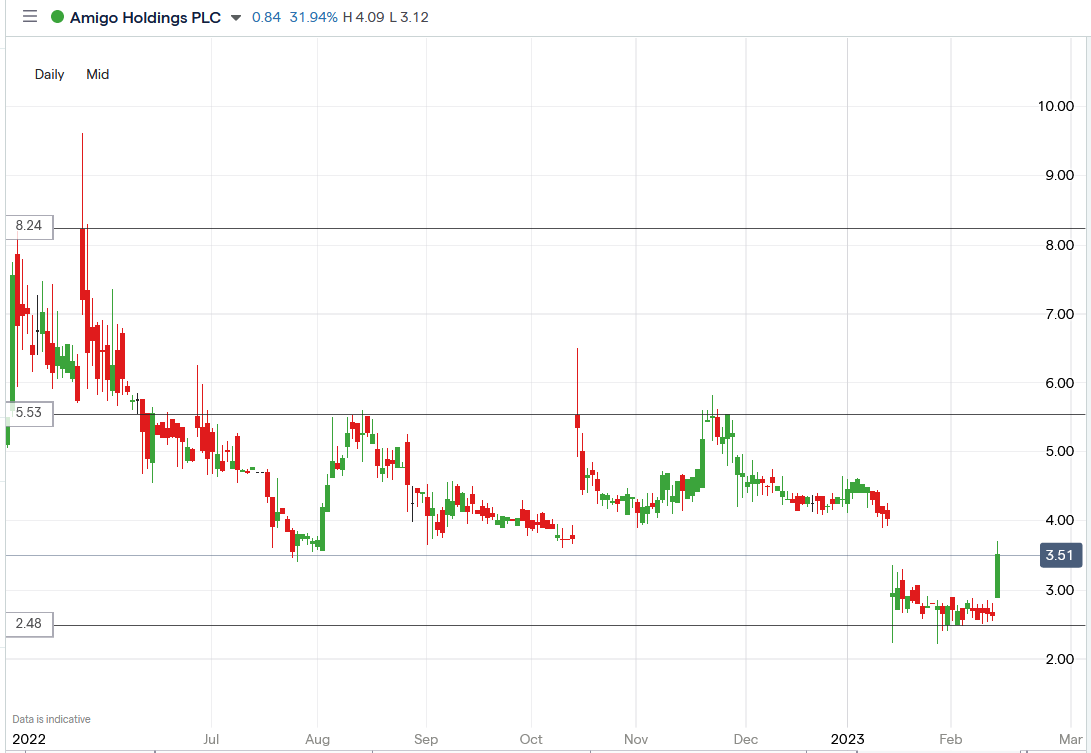Click the 5.00 price axis label

pos(1059,451)
